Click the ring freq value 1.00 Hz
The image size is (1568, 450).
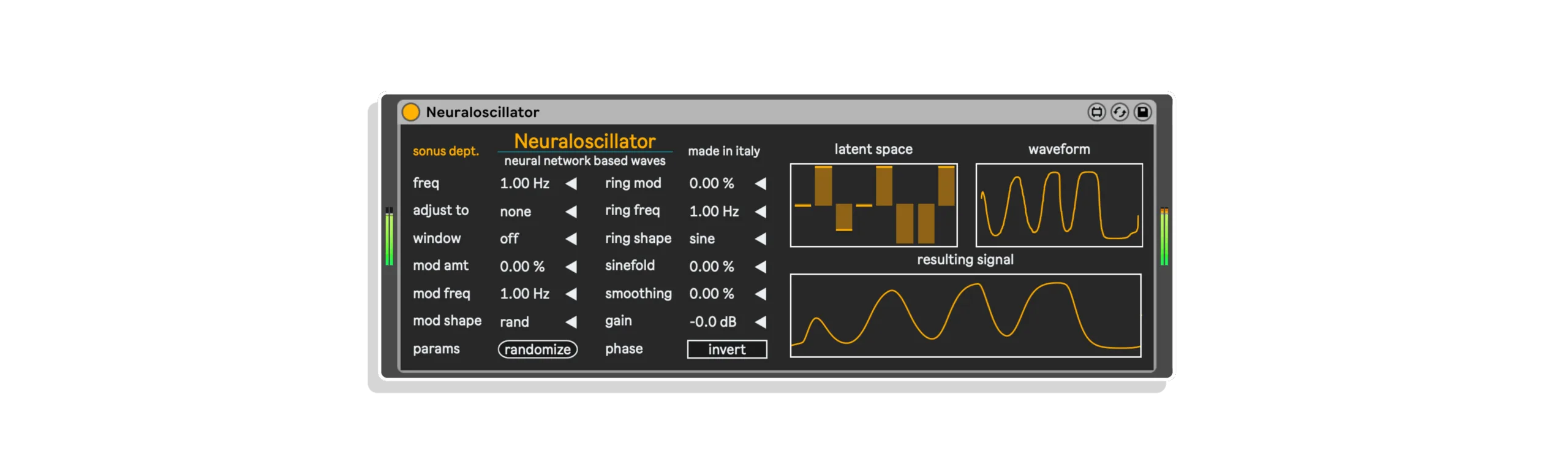pos(714,212)
